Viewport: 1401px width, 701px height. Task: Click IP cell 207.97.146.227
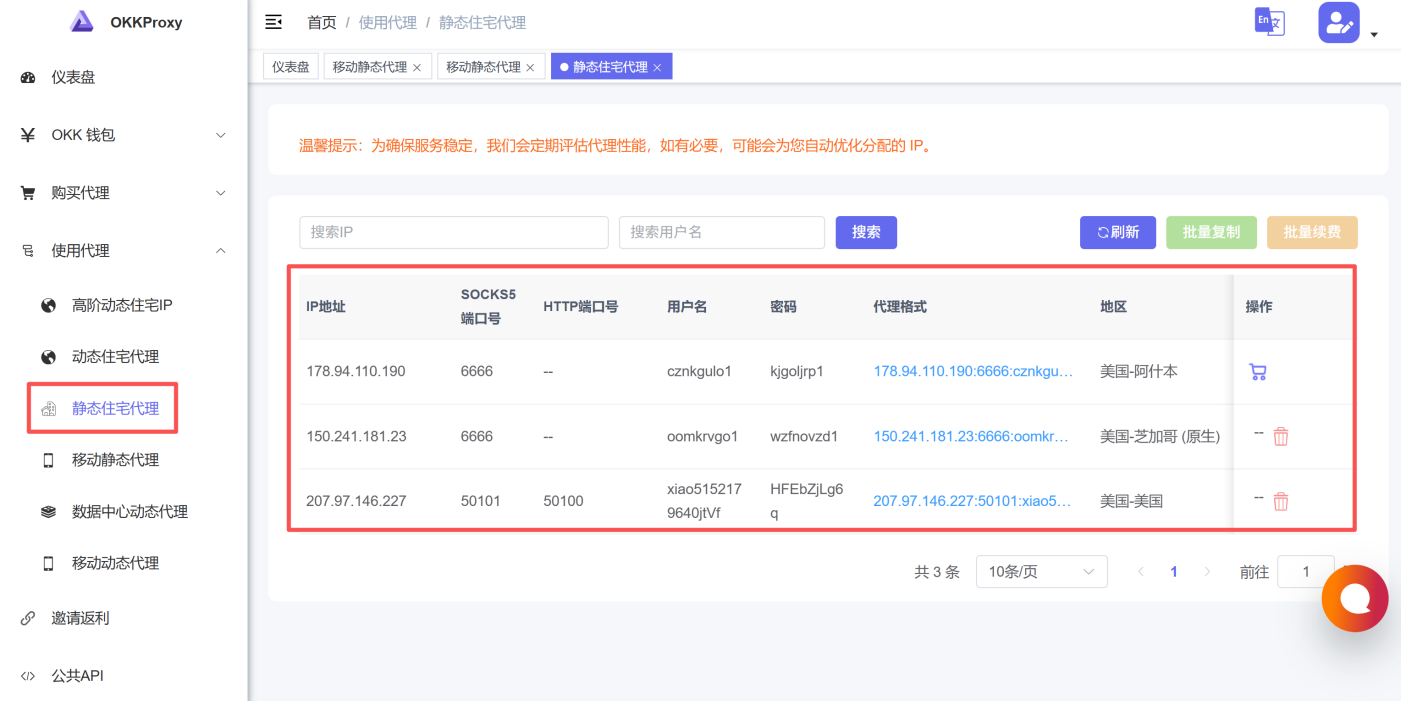[x=356, y=501]
